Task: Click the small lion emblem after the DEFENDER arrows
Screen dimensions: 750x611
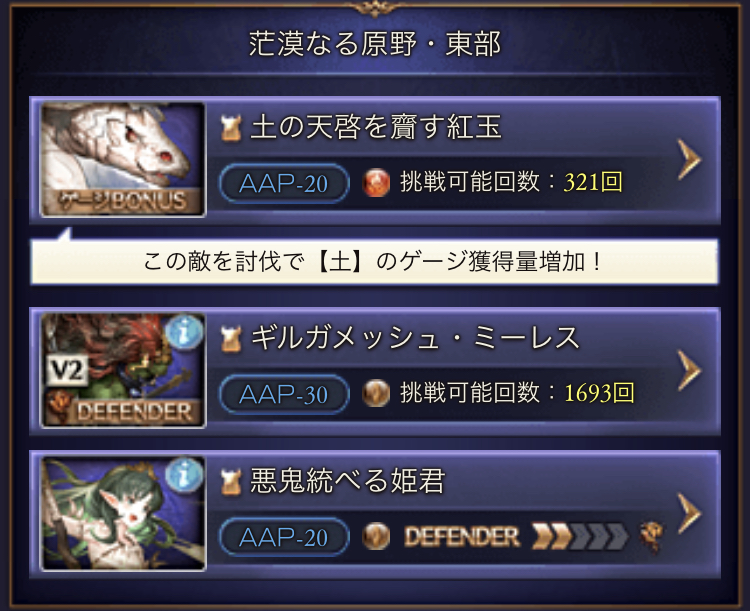Action: (651, 536)
